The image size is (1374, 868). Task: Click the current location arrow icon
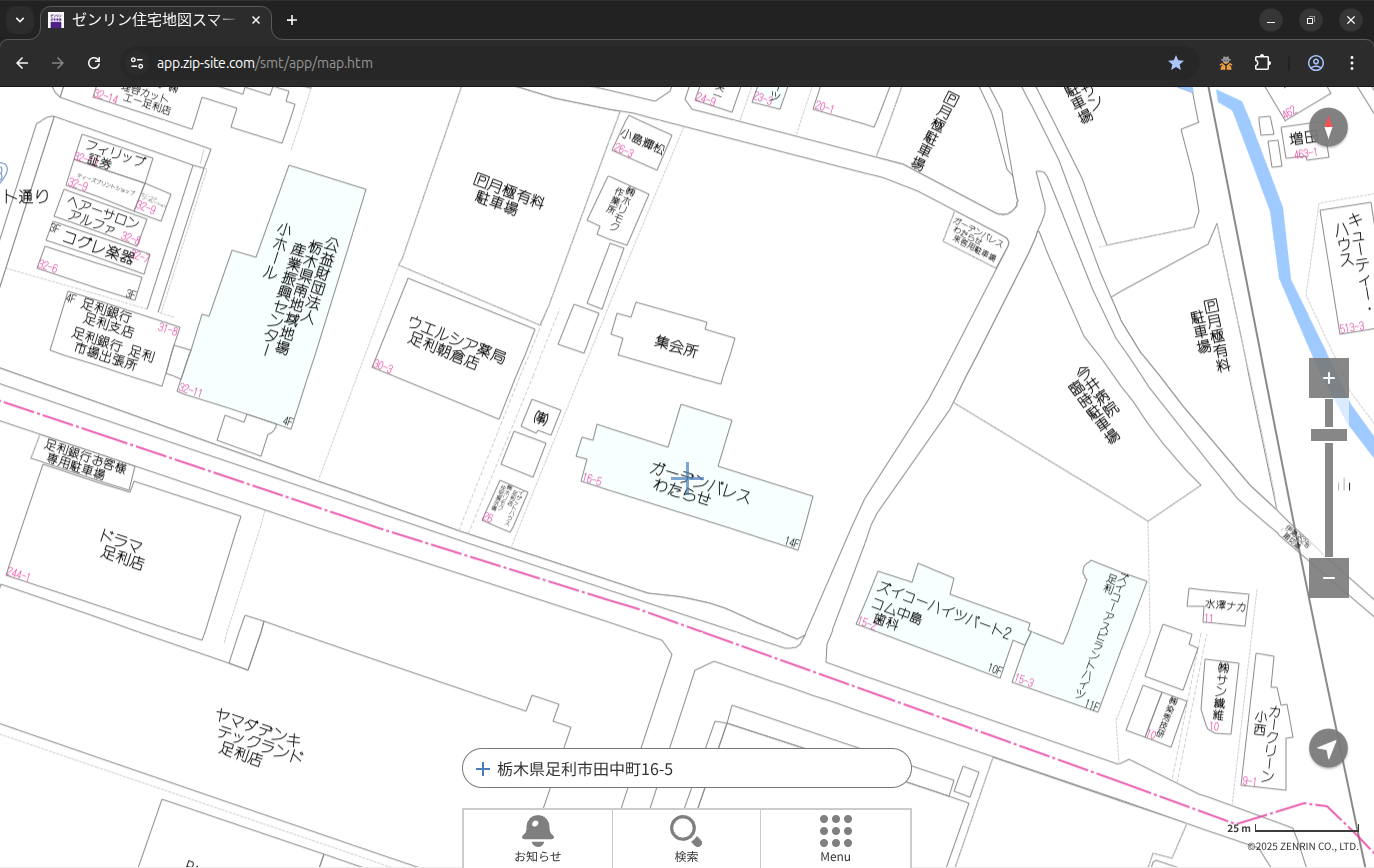[x=1328, y=748]
